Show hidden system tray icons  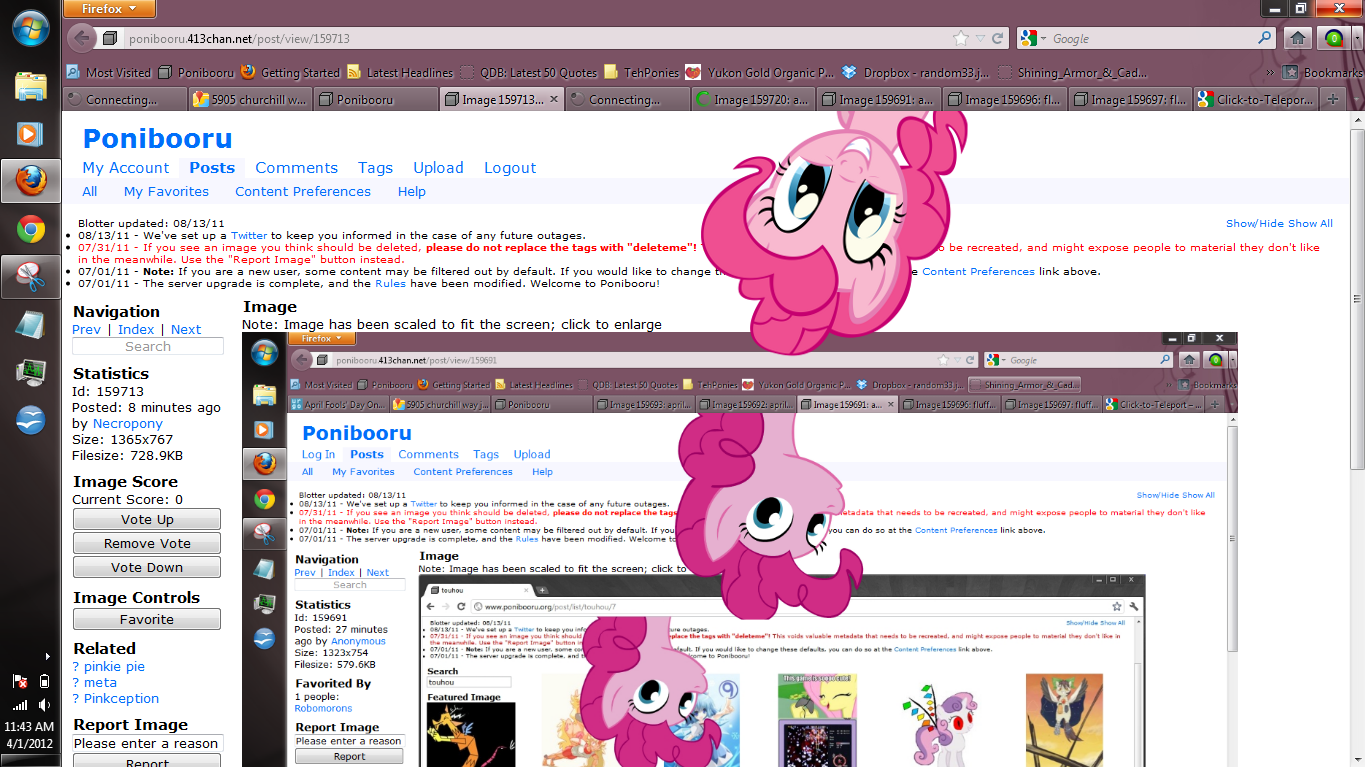pos(48,657)
